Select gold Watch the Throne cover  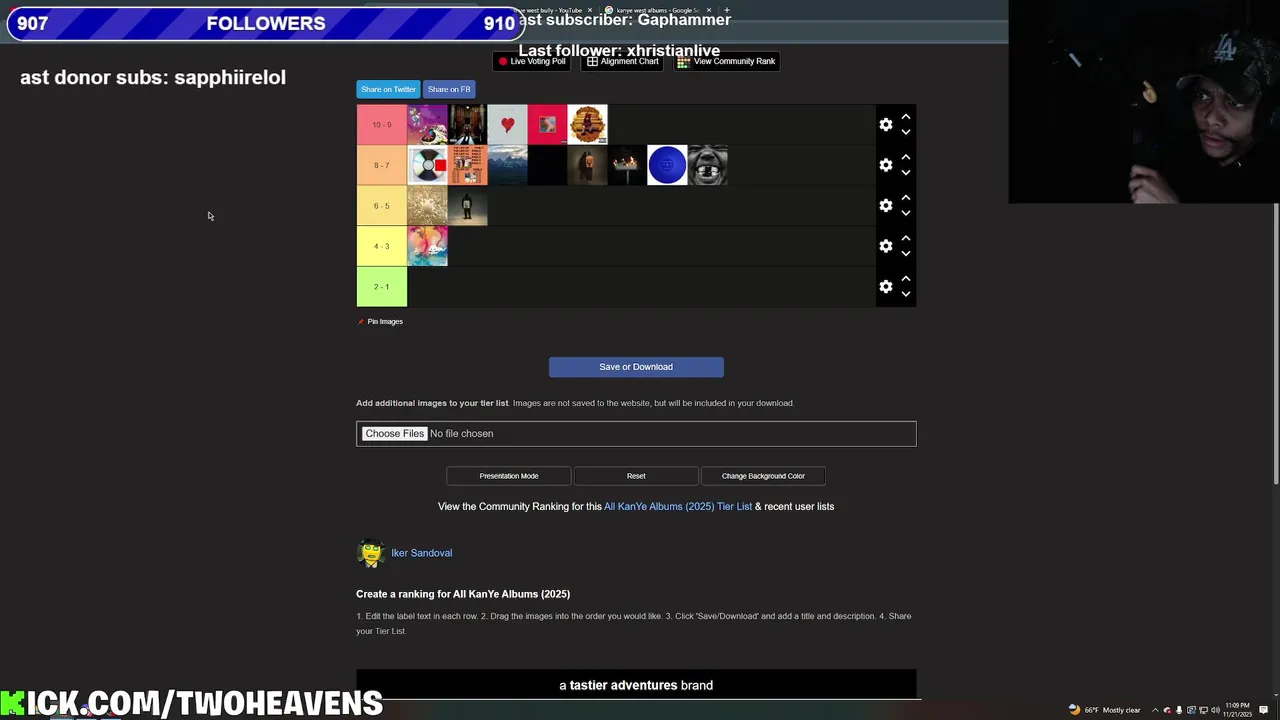tap(427, 206)
